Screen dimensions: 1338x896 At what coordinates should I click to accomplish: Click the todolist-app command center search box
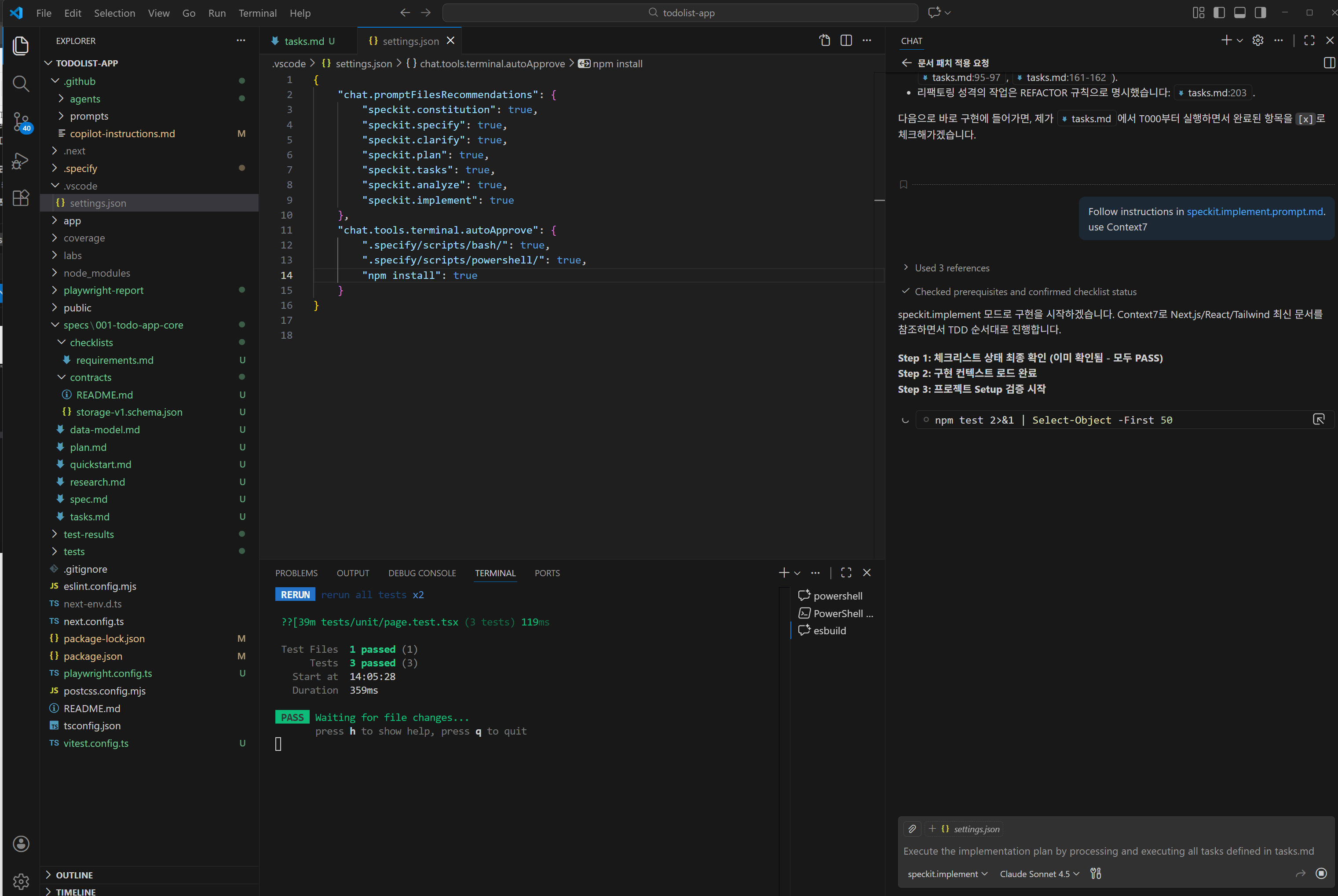click(x=680, y=13)
